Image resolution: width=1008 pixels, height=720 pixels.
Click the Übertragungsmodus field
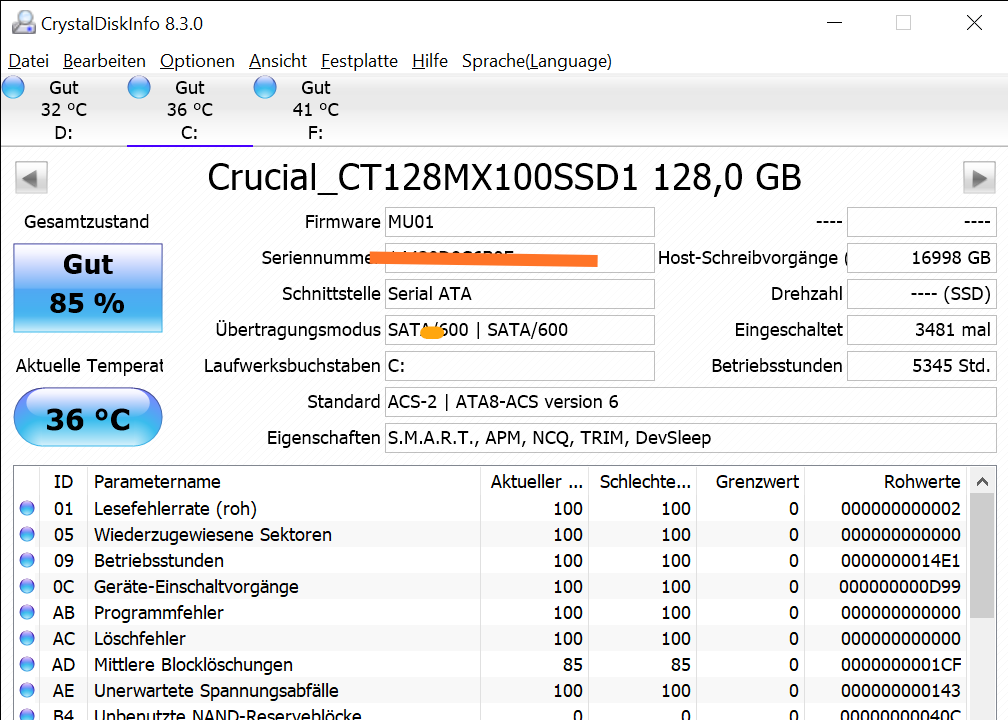pos(519,330)
